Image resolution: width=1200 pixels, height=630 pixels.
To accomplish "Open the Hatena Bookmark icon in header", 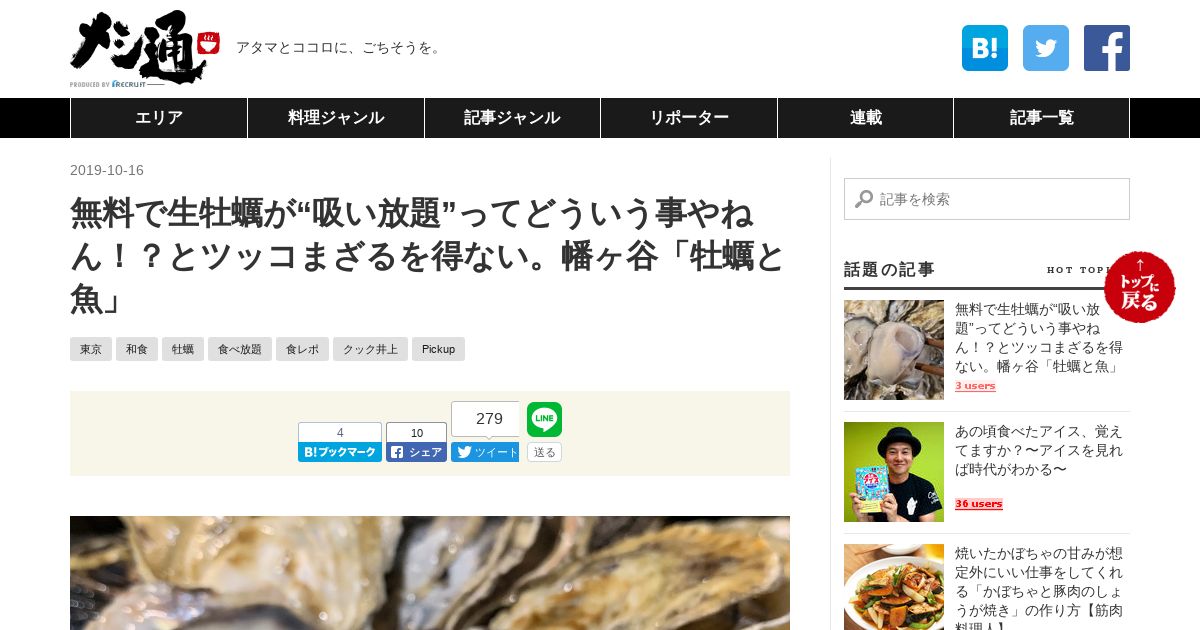I will coord(984,48).
